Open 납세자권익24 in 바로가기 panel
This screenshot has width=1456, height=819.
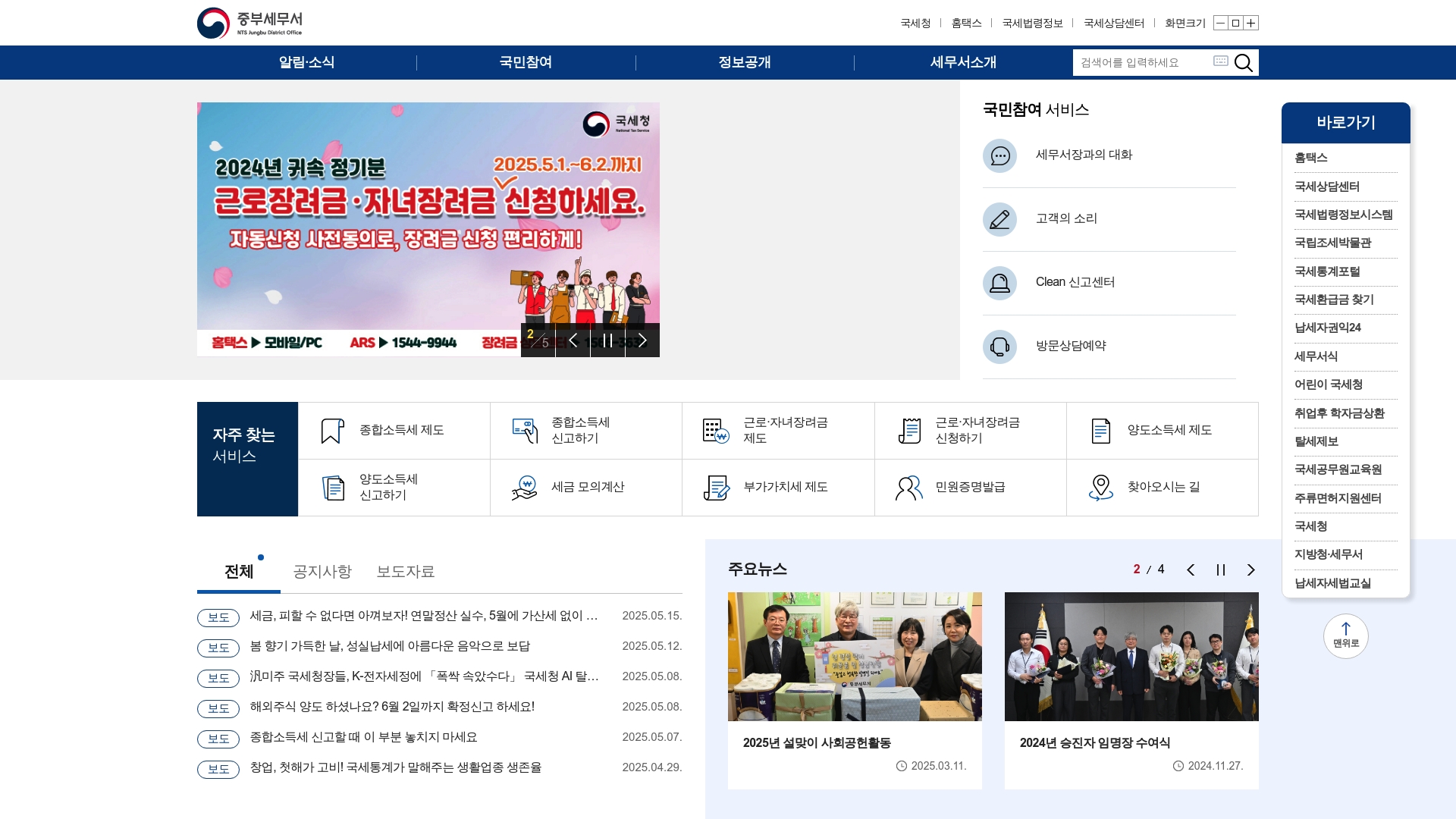[1328, 328]
